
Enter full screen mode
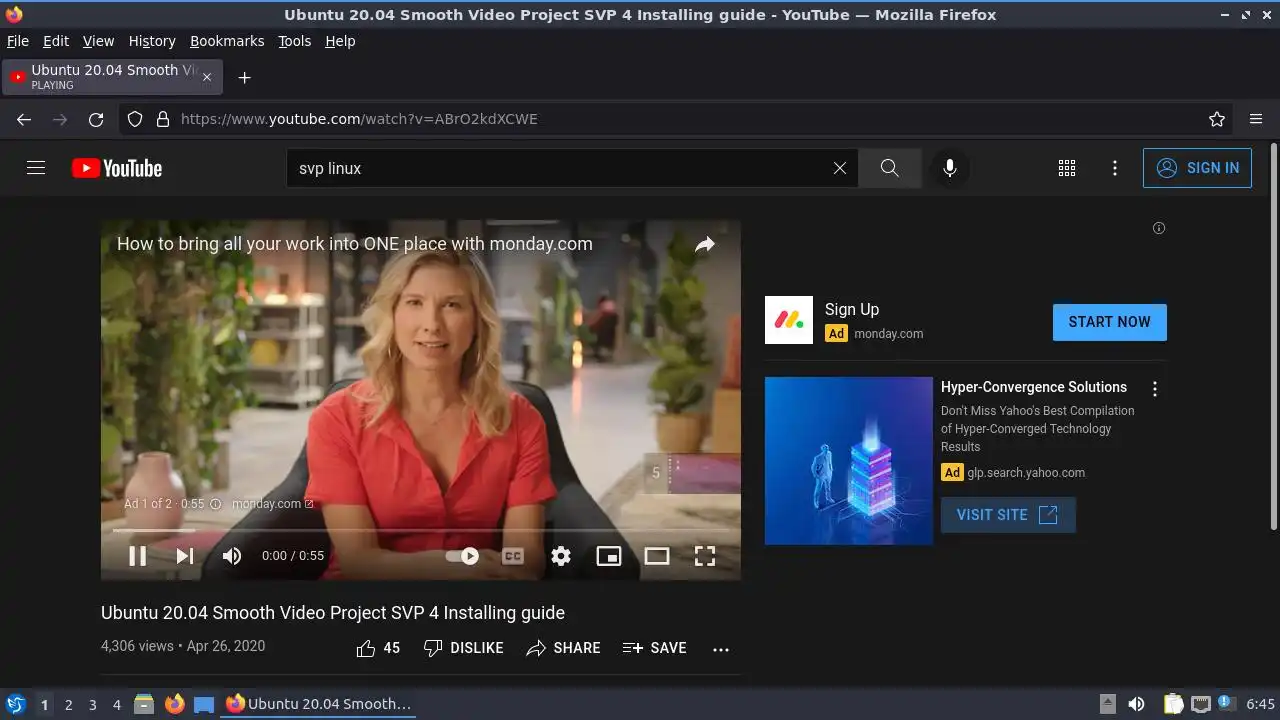[705, 556]
